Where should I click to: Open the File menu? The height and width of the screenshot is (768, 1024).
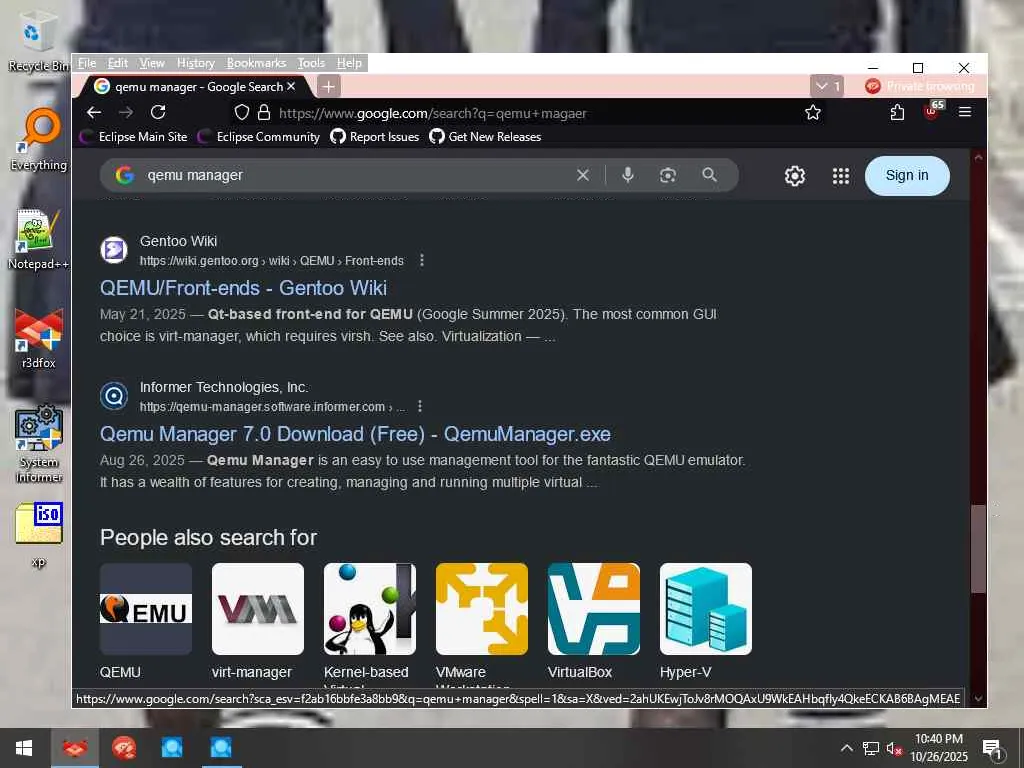pos(87,63)
